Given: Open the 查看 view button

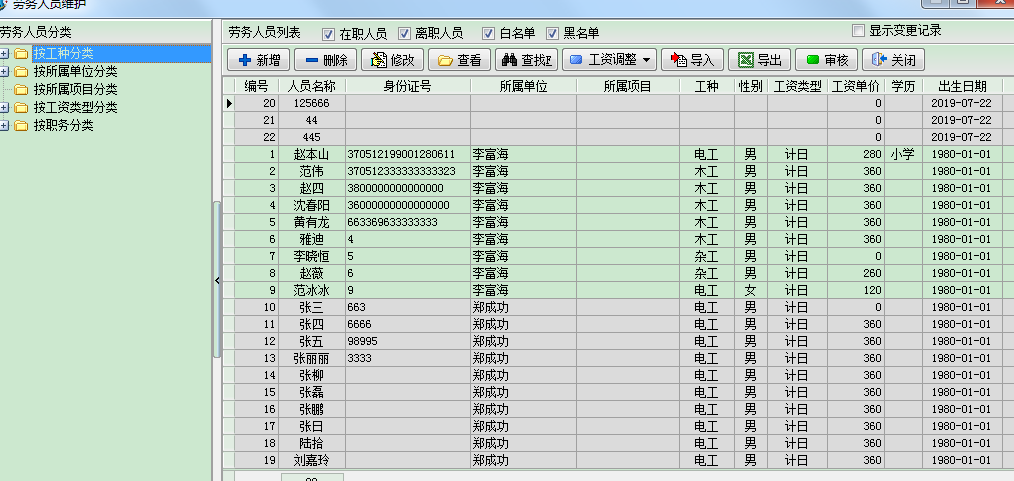Looking at the screenshot, I should [459, 60].
